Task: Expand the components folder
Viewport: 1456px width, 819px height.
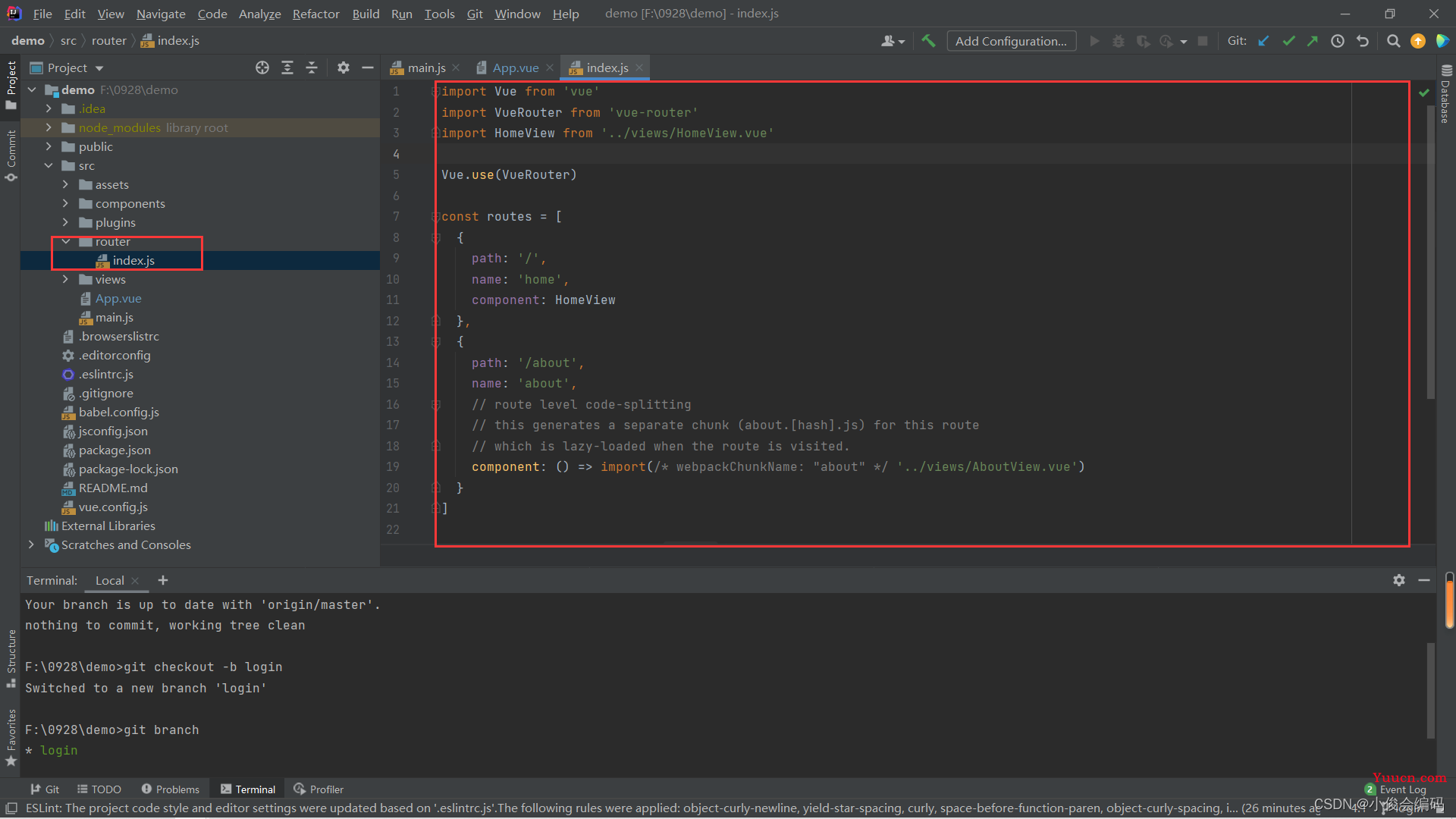Action: pyautogui.click(x=65, y=203)
